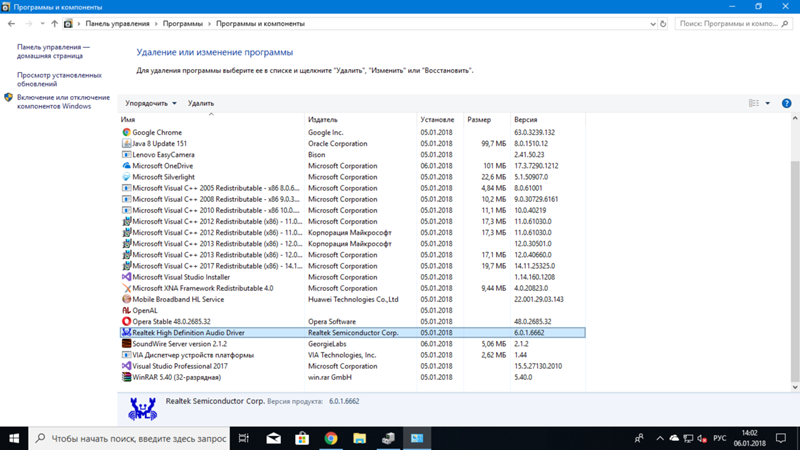Image resolution: width=800 pixels, height=450 pixels.
Task: Click the vertical scrollbar down arrow
Action: point(795,387)
